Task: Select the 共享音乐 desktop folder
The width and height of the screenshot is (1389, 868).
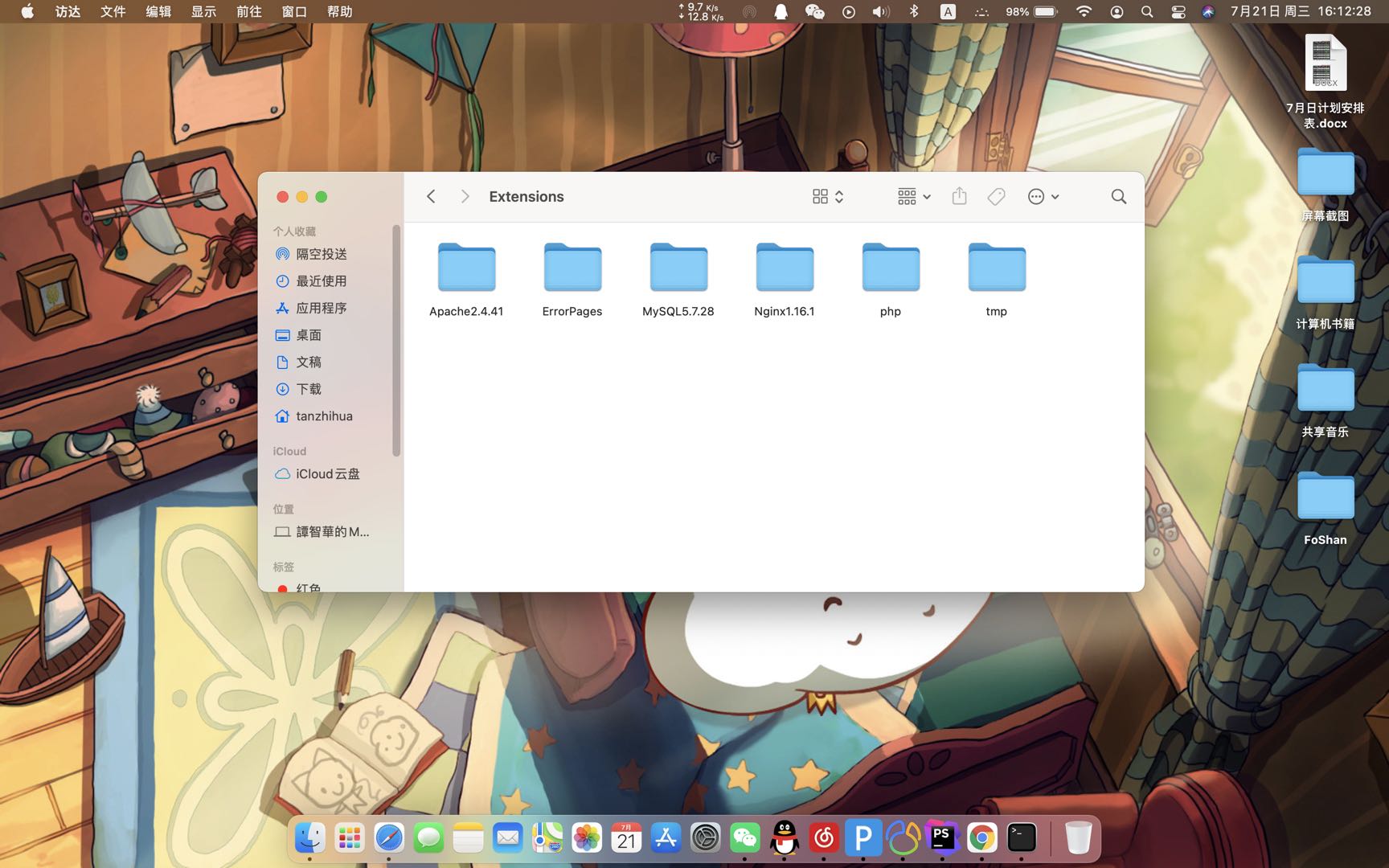Action: coord(1325,400)
